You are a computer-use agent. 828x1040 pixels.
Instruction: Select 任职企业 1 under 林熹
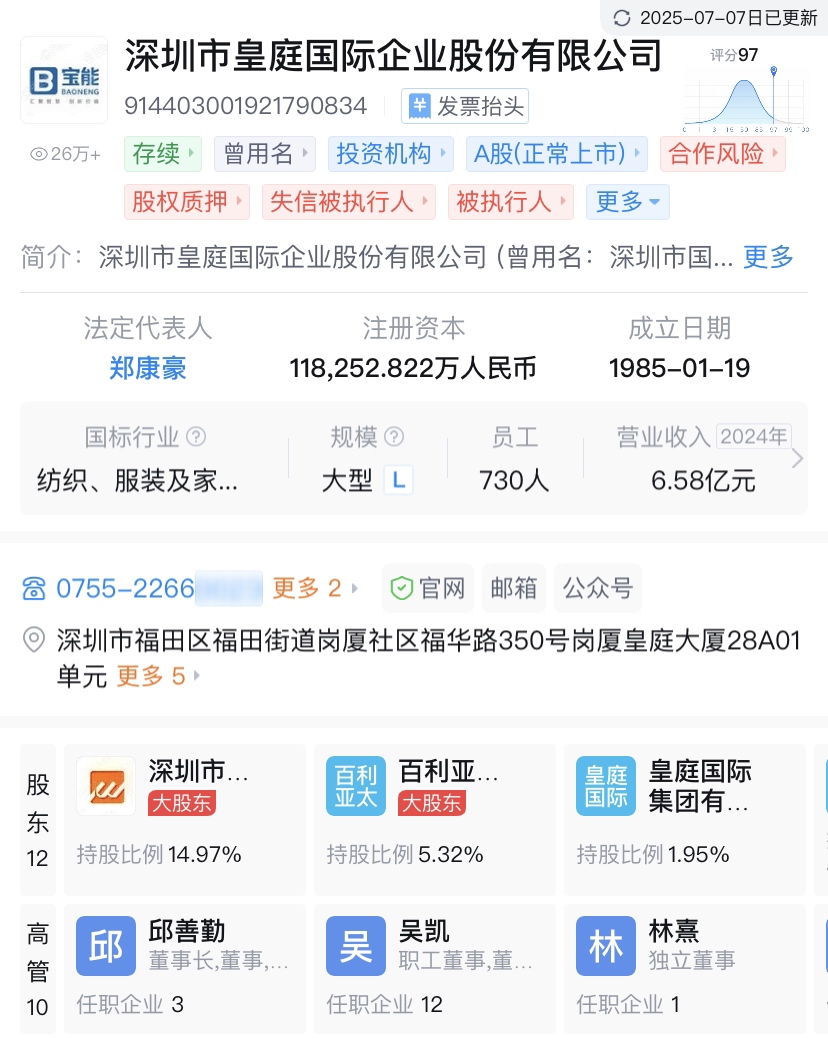point(628,1004)
